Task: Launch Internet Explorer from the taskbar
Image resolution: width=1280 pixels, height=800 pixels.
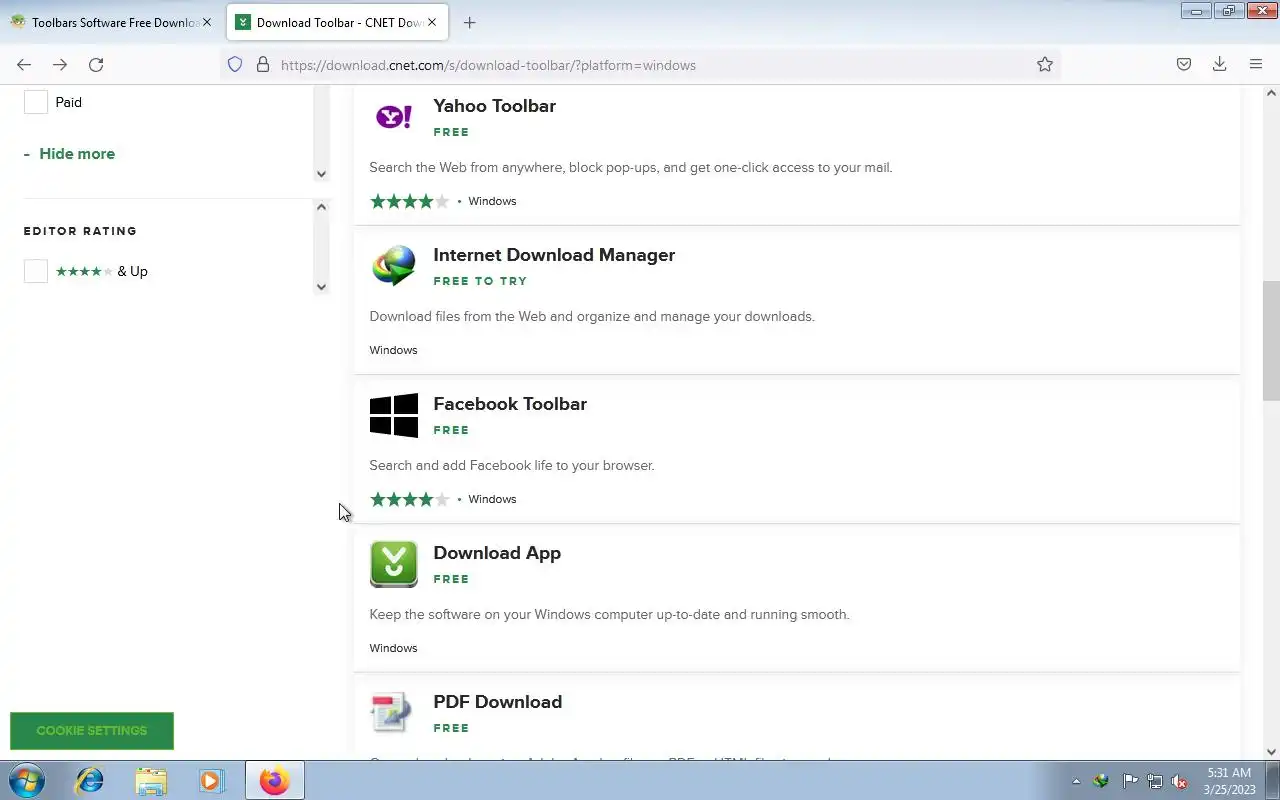Action: pyautogui.click(x=90, y=780)
